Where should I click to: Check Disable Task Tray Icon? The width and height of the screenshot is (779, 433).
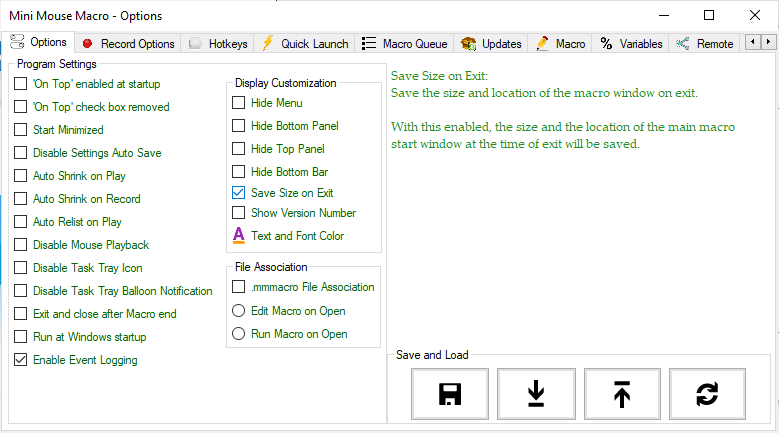coord(20,268)
